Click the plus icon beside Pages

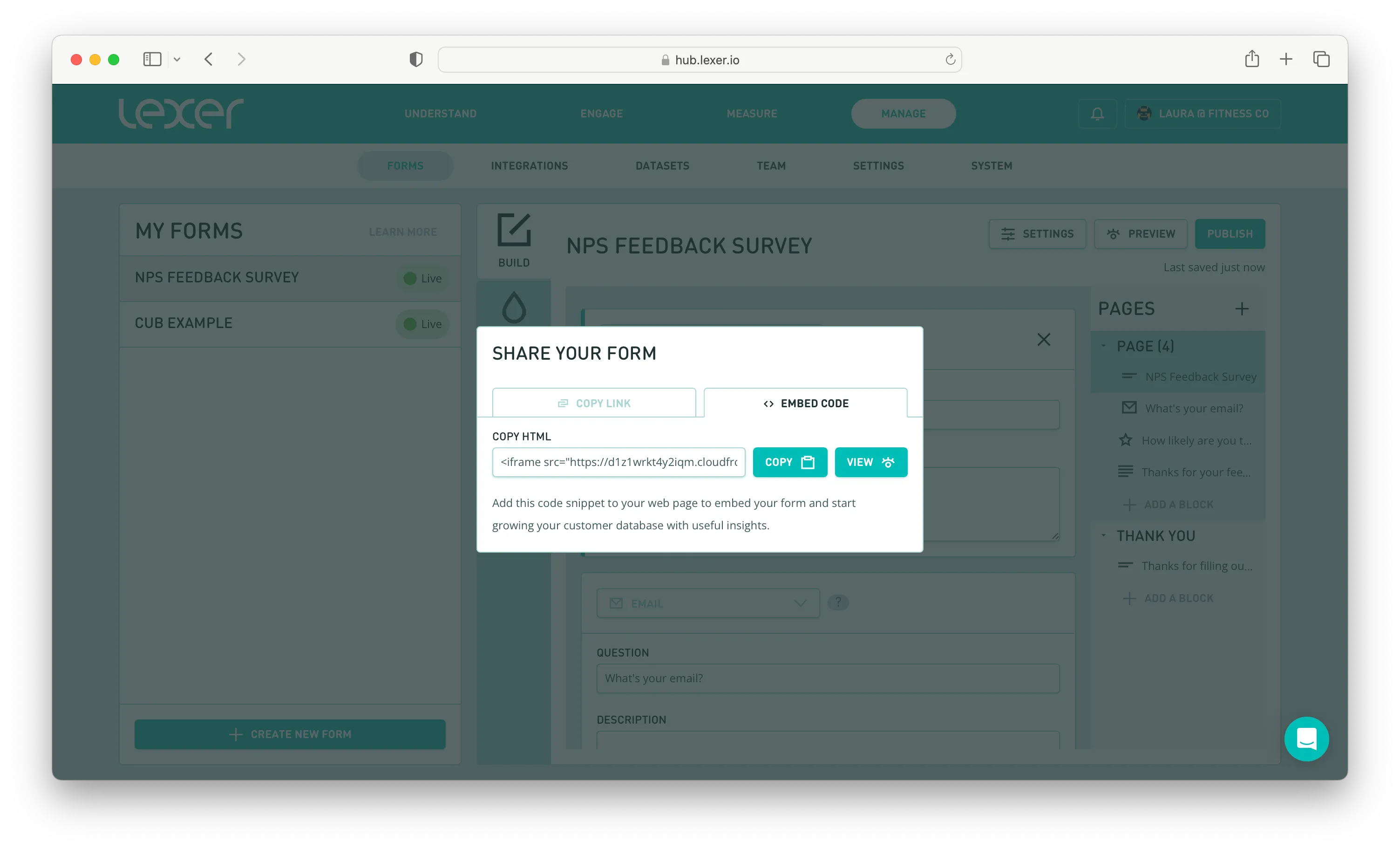[x=1242, y=309]
